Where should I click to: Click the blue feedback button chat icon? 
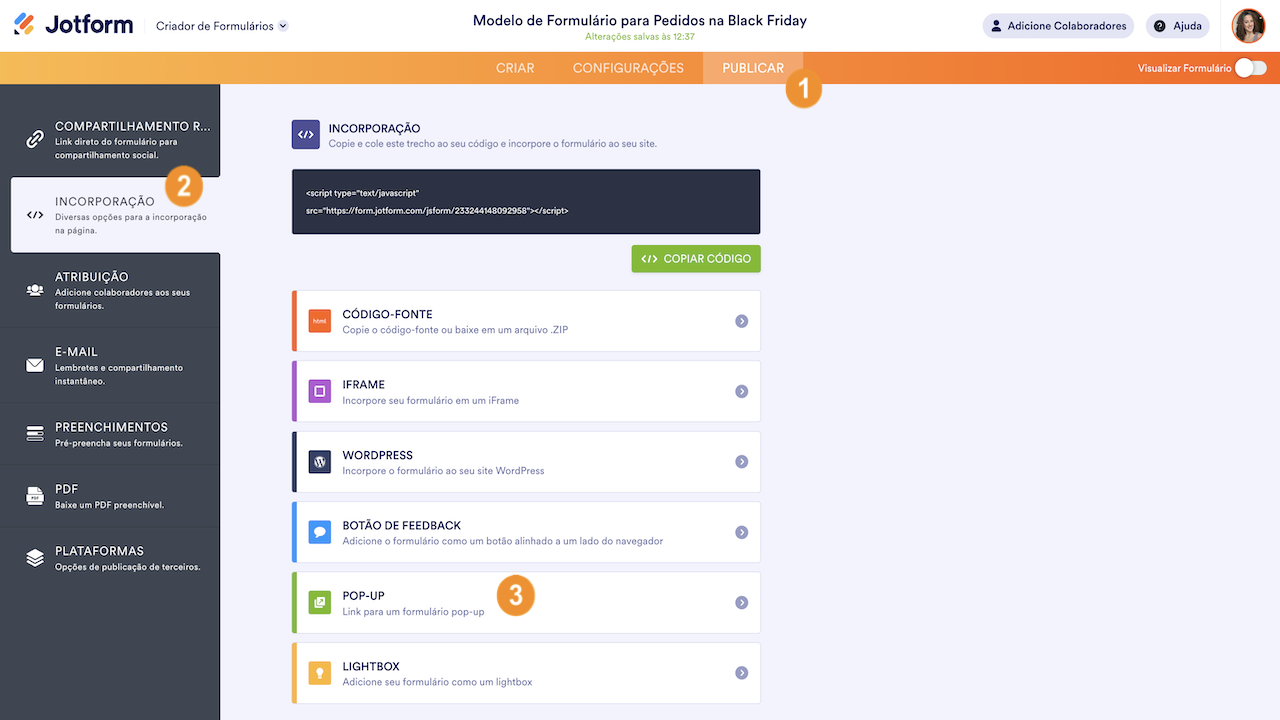click(x=320, y=532)
